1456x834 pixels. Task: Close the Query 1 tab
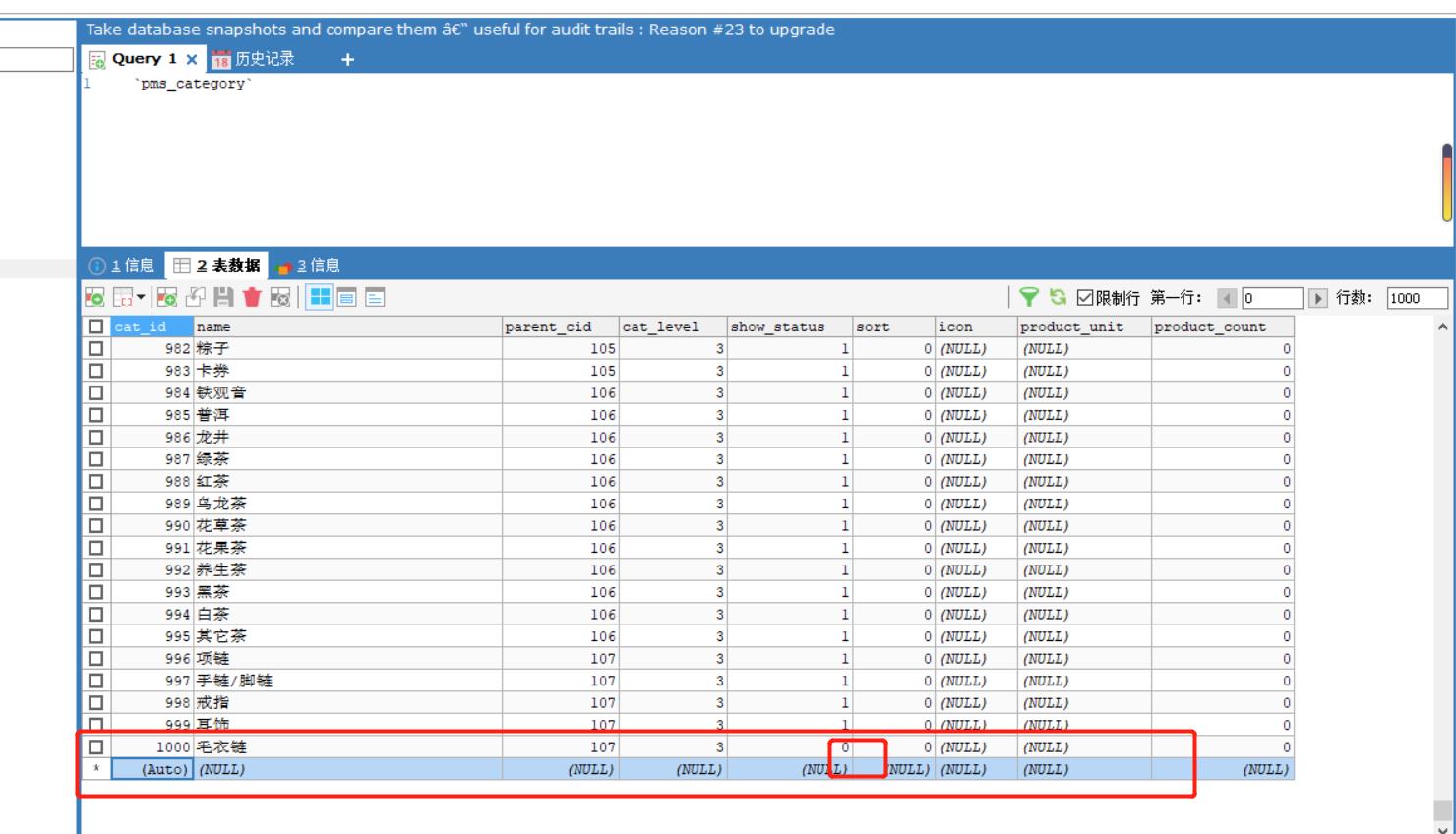coord(192,59)
